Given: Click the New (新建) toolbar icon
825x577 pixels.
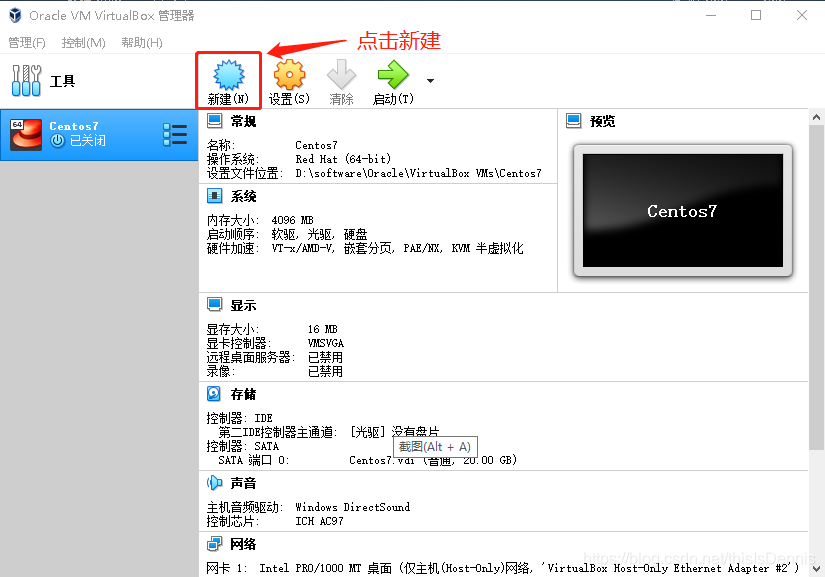Looking at the screenshot, I should (228, 75).
